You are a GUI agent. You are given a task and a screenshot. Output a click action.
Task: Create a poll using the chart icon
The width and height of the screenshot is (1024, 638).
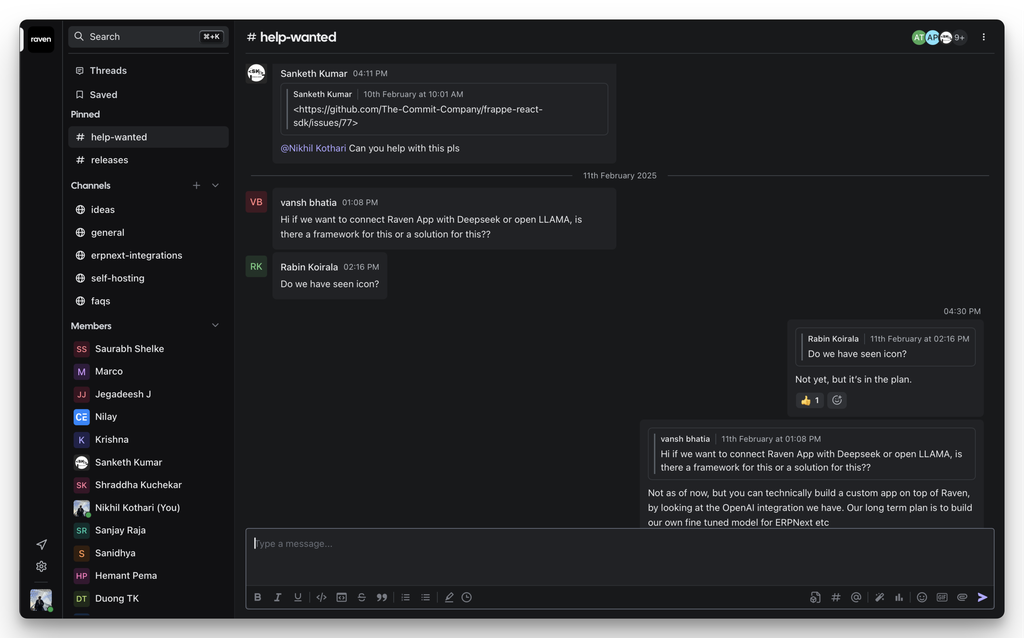pos(900,597)
